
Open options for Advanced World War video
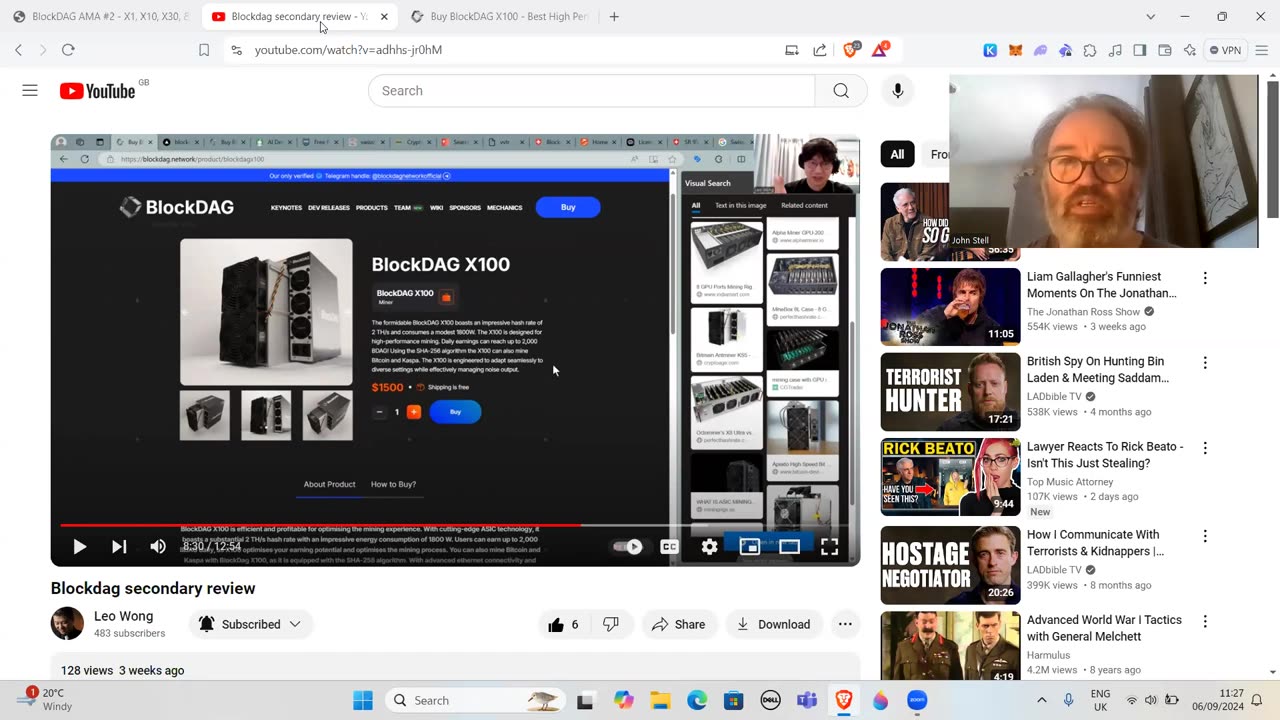pyautogui.click(x=1205, y=621)
